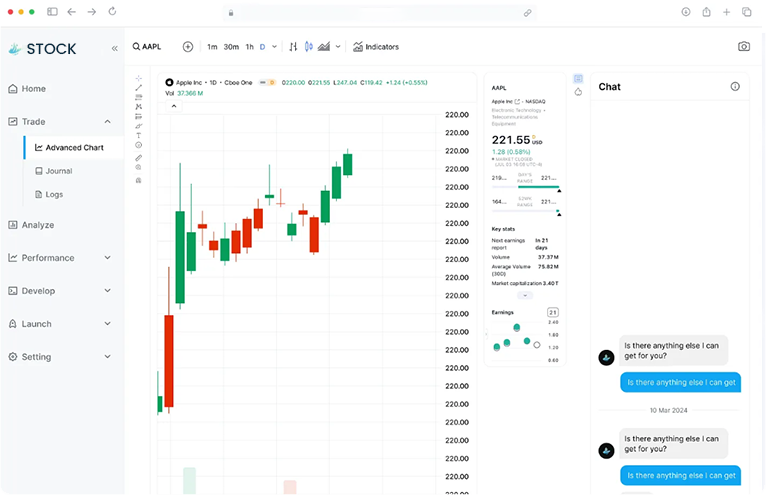Click the lock drawings icon
This screenshot has width=766, height=495.
[x=139, y=180]
